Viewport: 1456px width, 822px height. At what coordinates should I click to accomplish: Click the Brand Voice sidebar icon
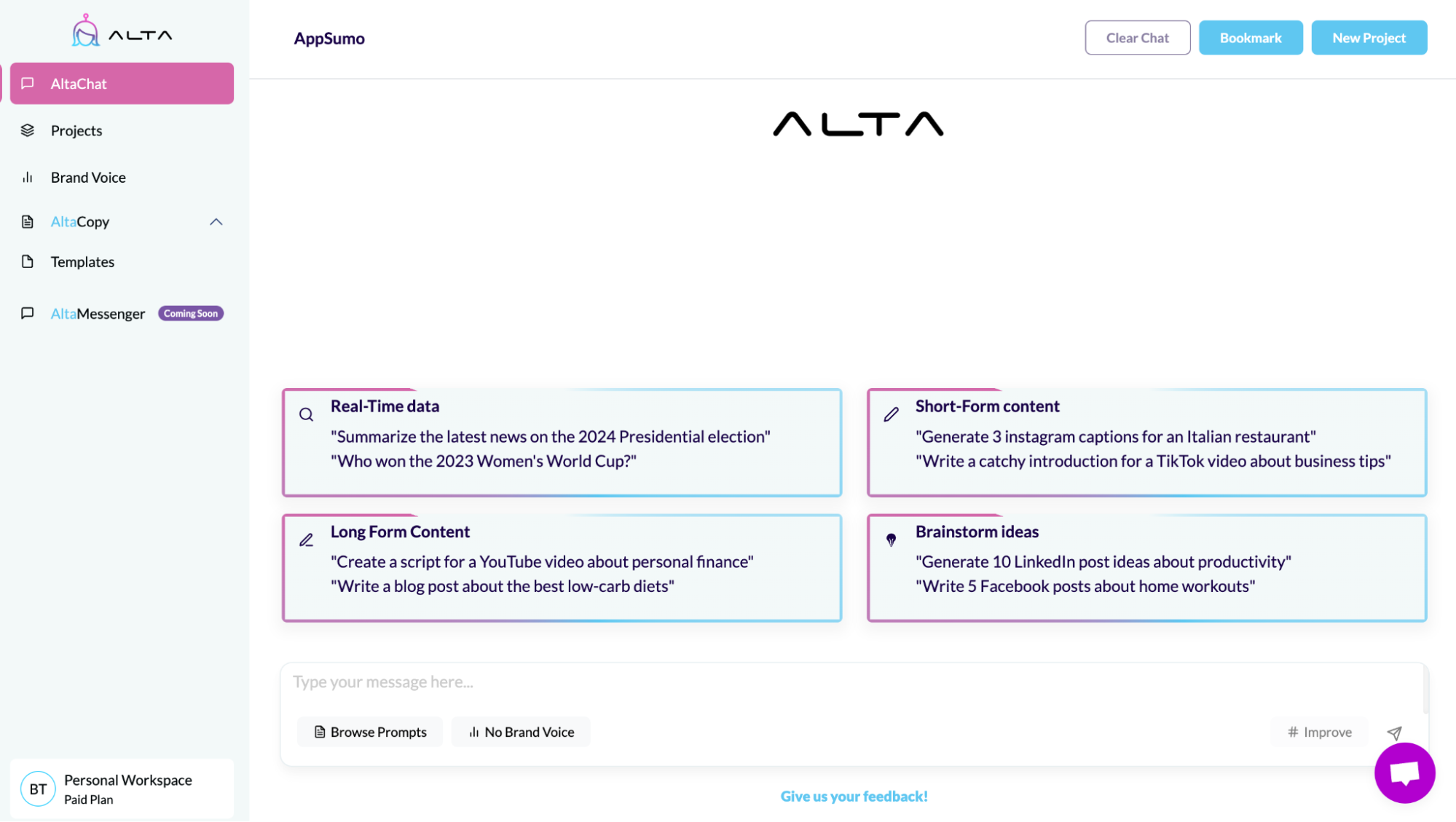(x=27, y=177)
